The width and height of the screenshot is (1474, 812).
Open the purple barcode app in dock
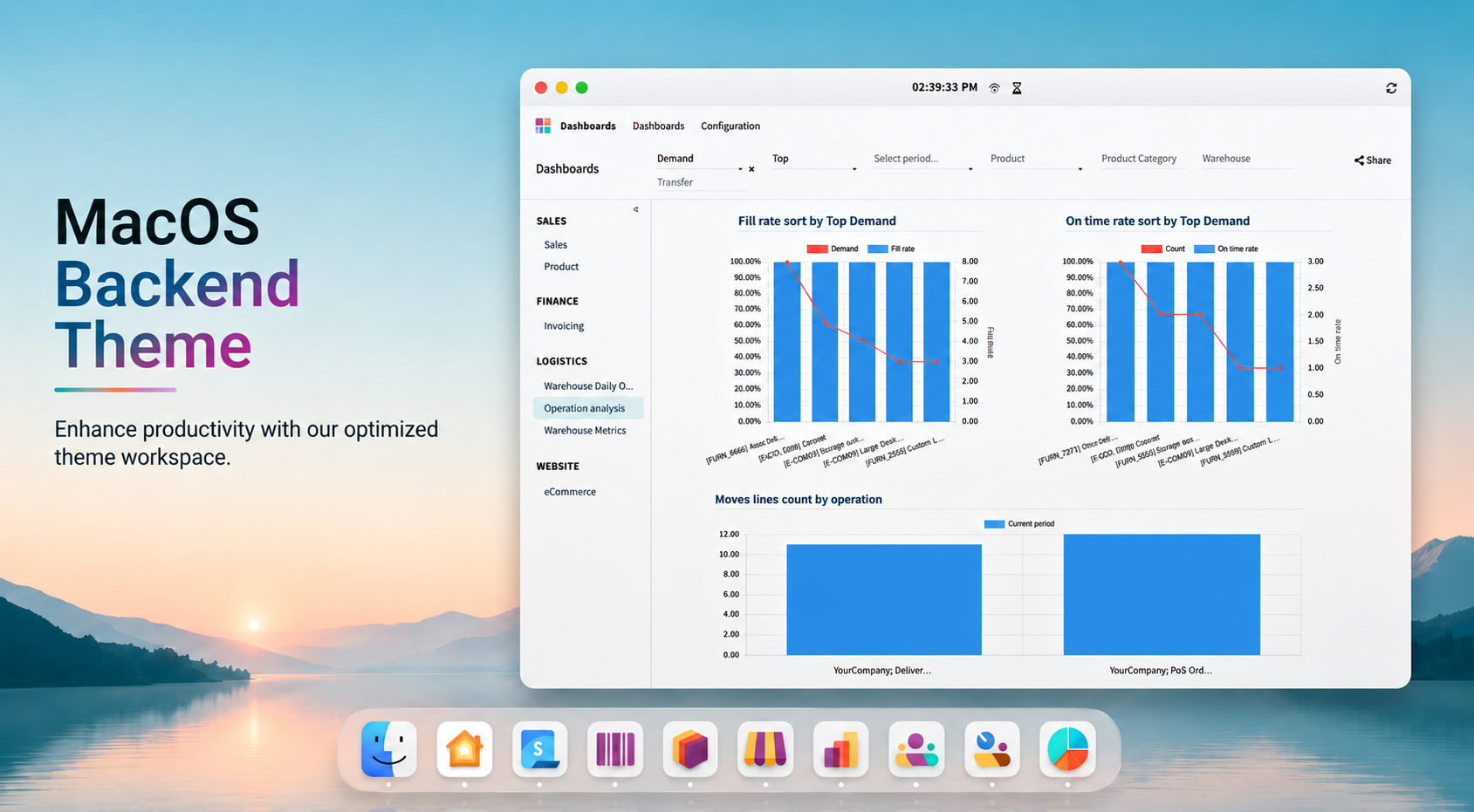[x=615, y=748]
